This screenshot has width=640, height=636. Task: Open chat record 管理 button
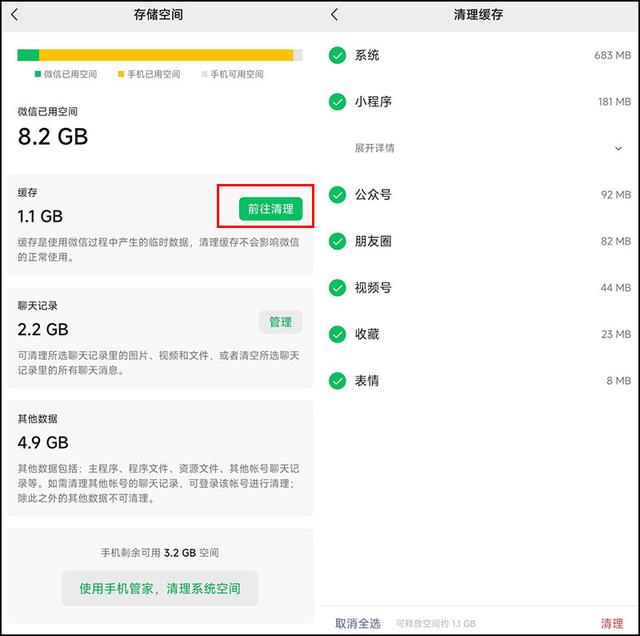point(280,322)
